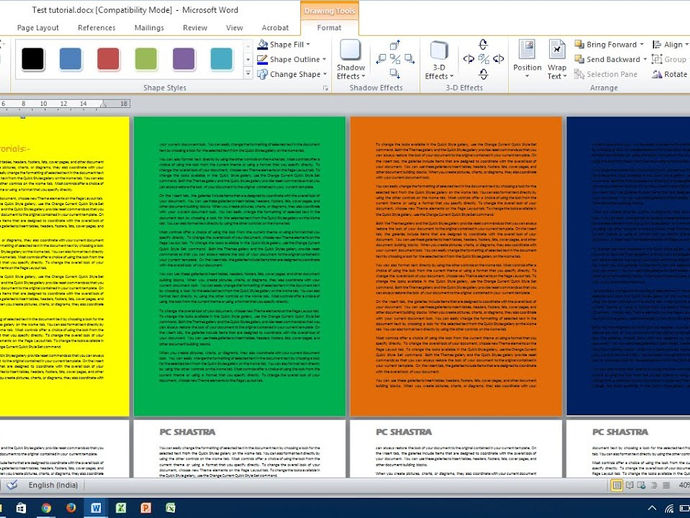Select the Drawing Tools Format tab

tap(329, 28)
